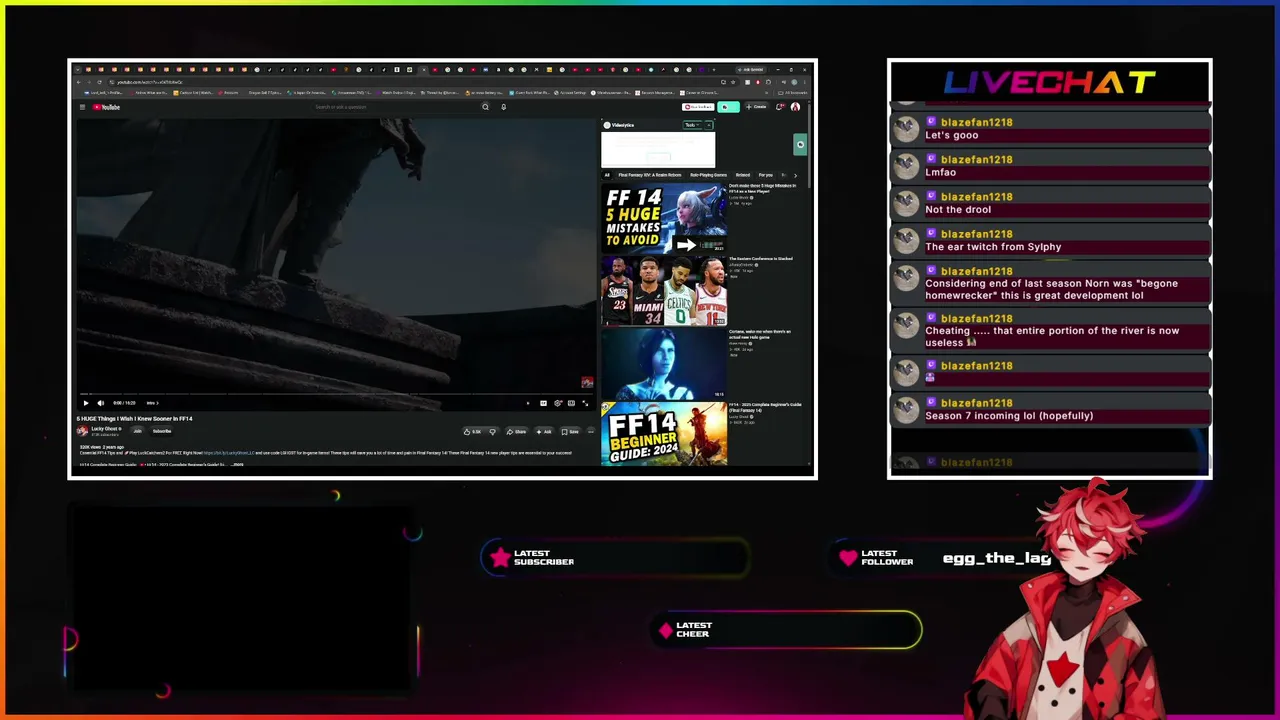
Task: Select the For you filter chip
Action: pos(766,175)
